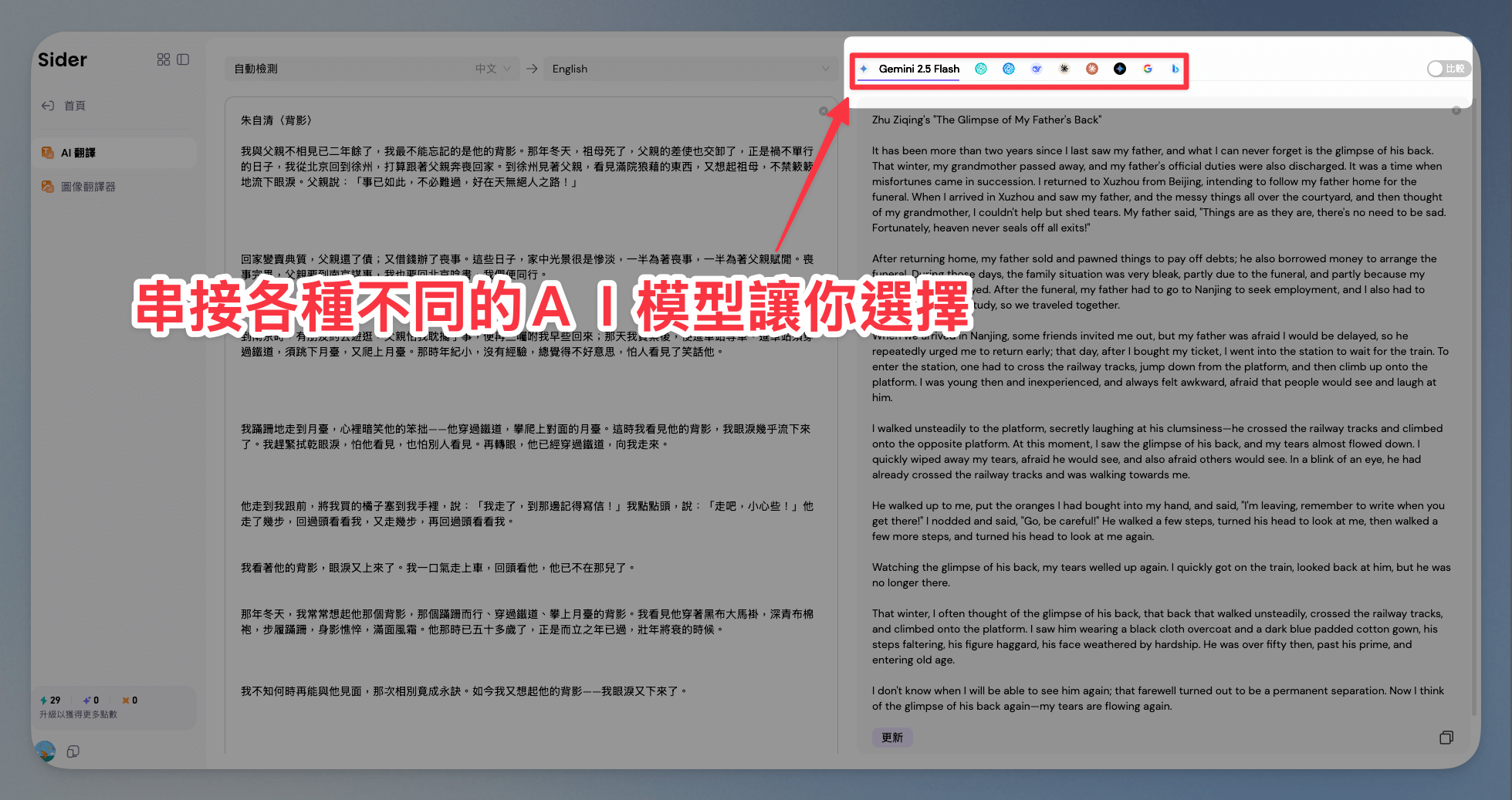The height and width of the screenshot is (800, 1512).
Task: Open the 自動檢測 source language dropdown
Action: 372,69
